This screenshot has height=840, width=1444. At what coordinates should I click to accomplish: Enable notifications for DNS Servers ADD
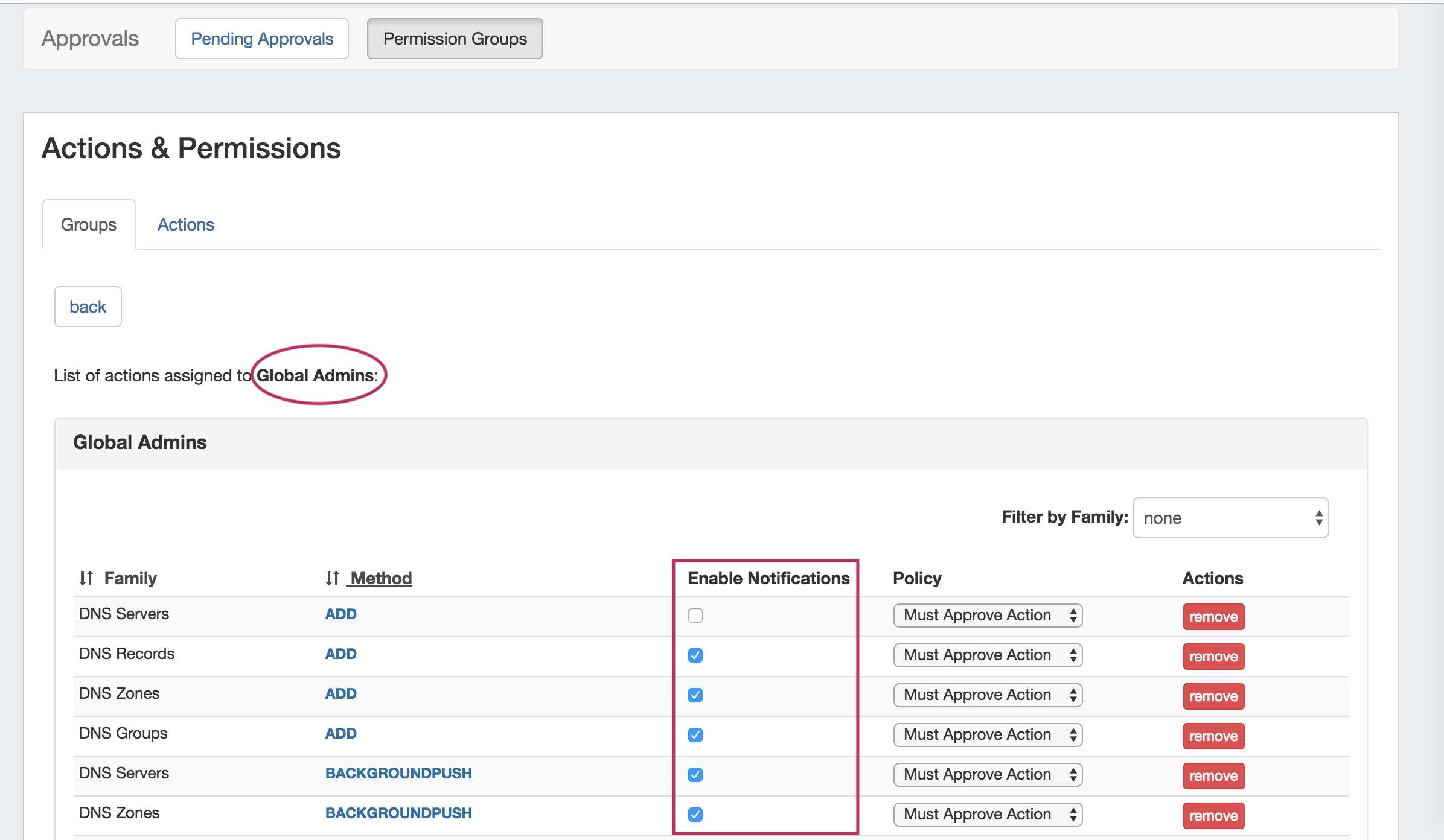(x=695, y=616)
